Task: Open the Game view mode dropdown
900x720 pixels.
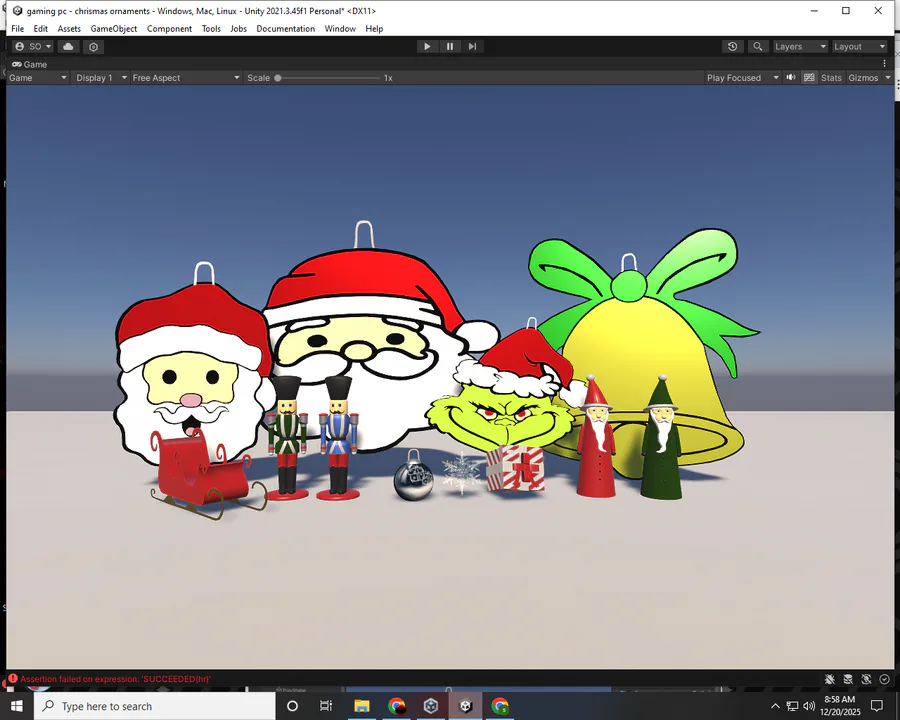Action: tap(38, 78)
